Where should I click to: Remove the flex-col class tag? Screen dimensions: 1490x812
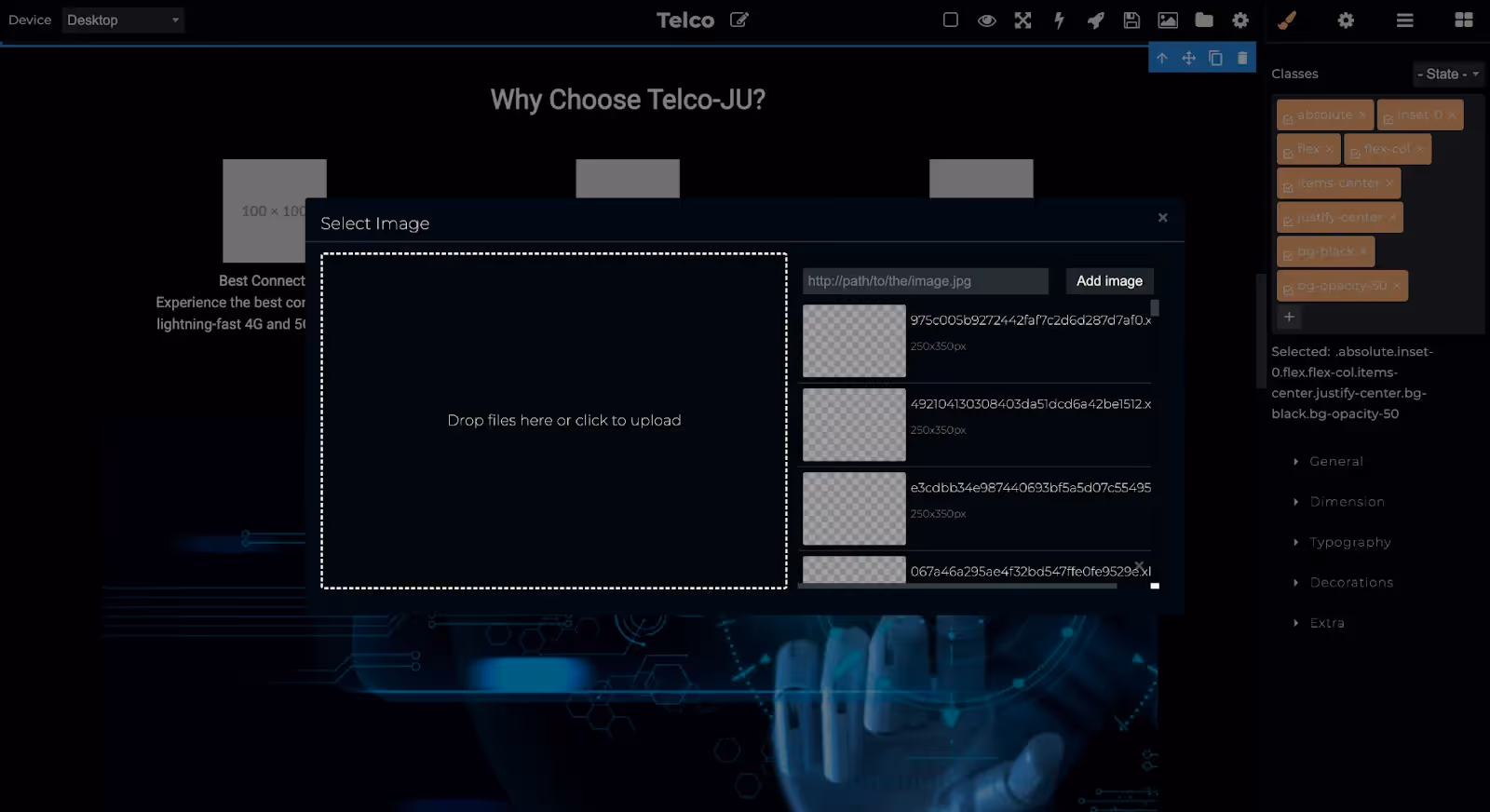point(1419,149)
